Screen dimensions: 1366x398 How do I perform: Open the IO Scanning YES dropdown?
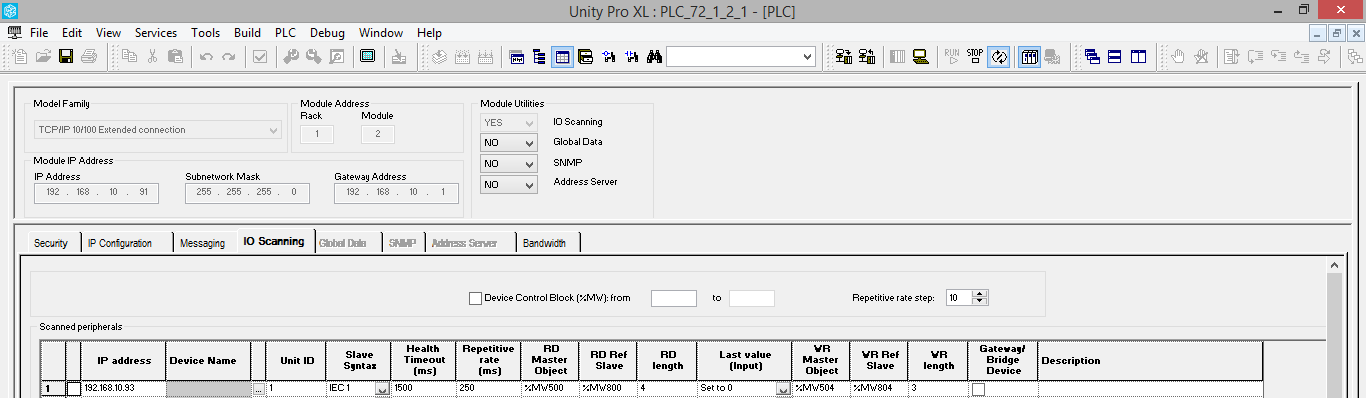point(508,122)
